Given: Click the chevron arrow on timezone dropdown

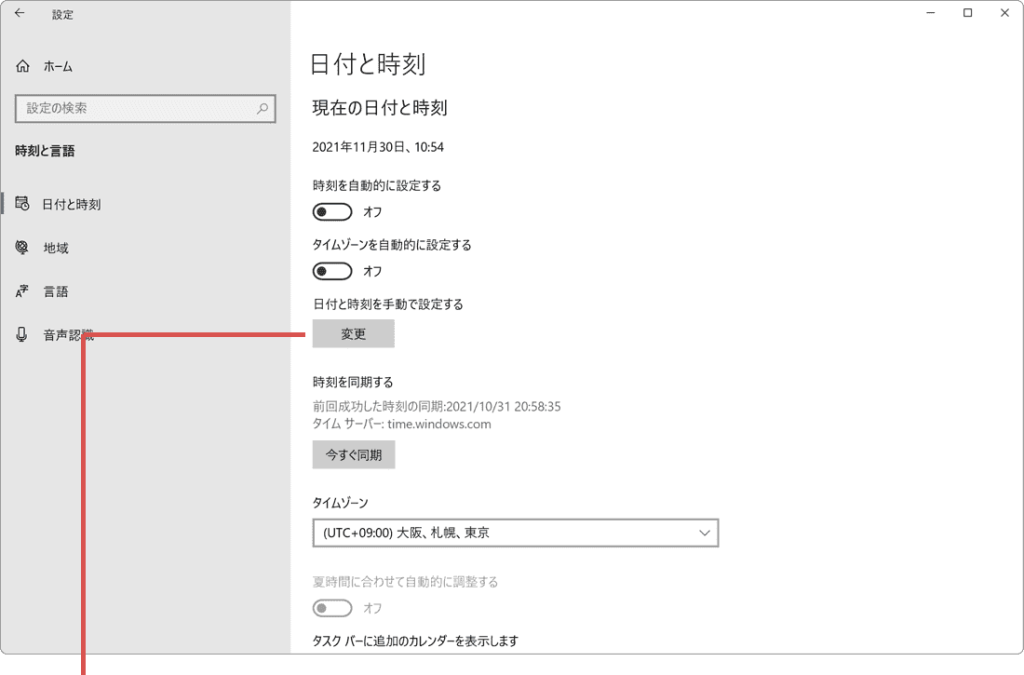Looking at the screenshot, I should (704, 533).
